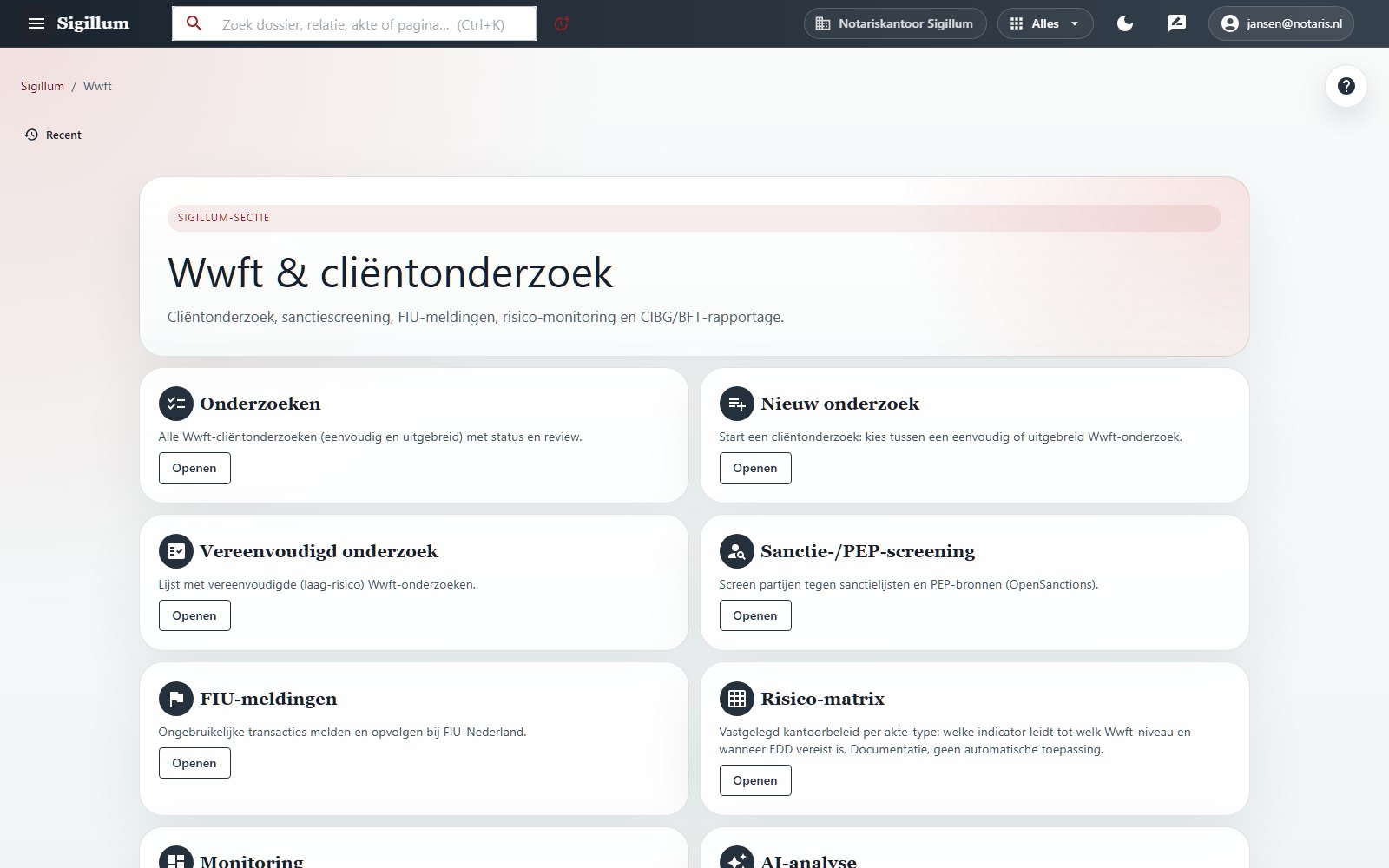The height and width of the screenshot is (868, 1389).
Task: Click the Recent history clock icon
Action: (31, 135)
